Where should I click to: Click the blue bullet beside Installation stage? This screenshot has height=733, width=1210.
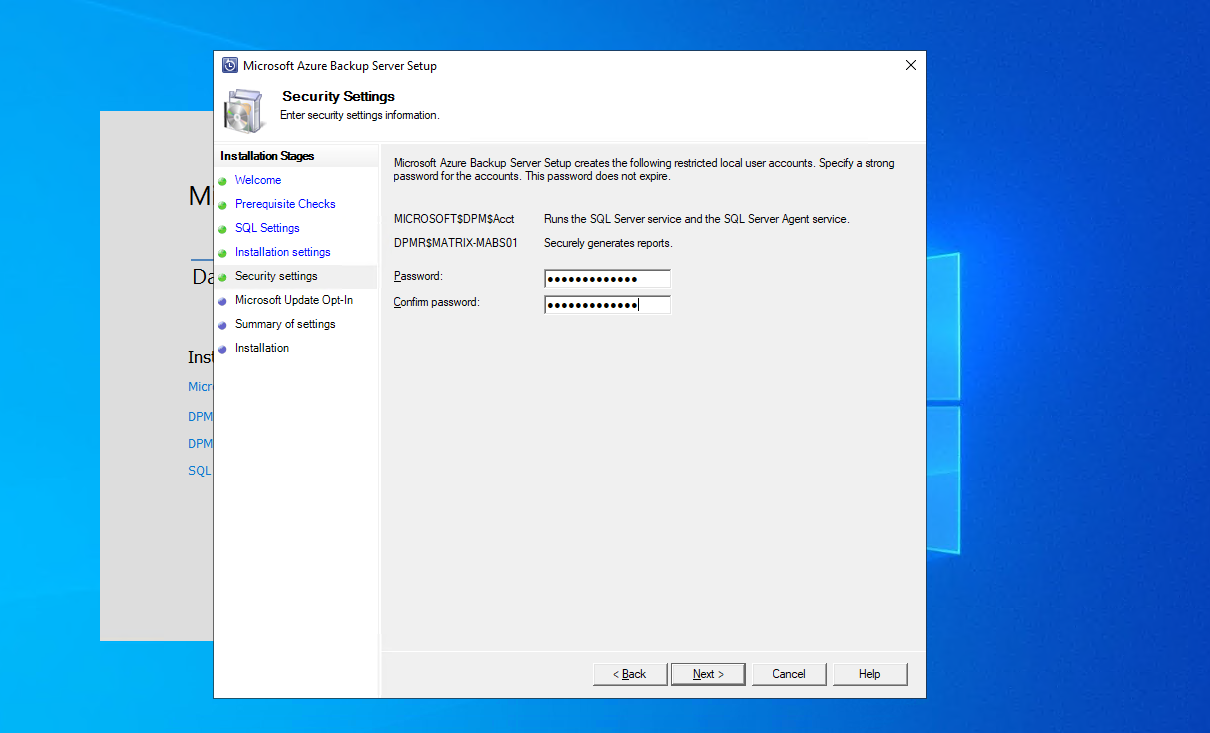click(222, 349)
